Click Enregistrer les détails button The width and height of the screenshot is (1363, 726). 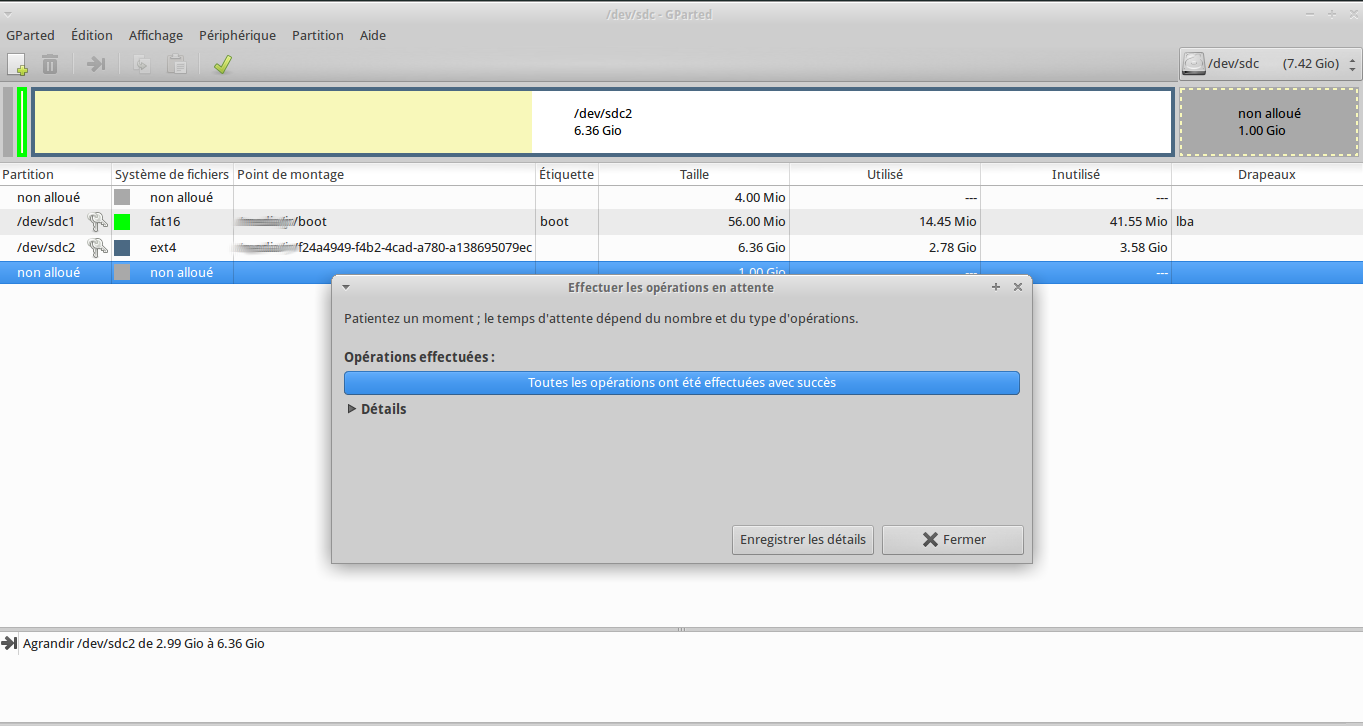(x=803, y=539)
